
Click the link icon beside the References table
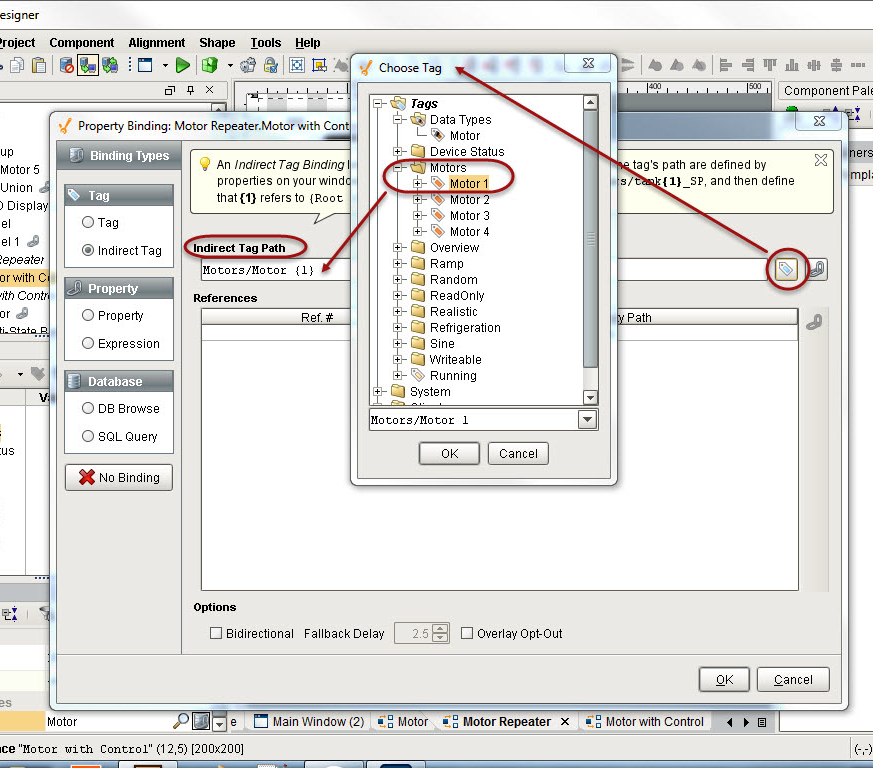point(812,322)
